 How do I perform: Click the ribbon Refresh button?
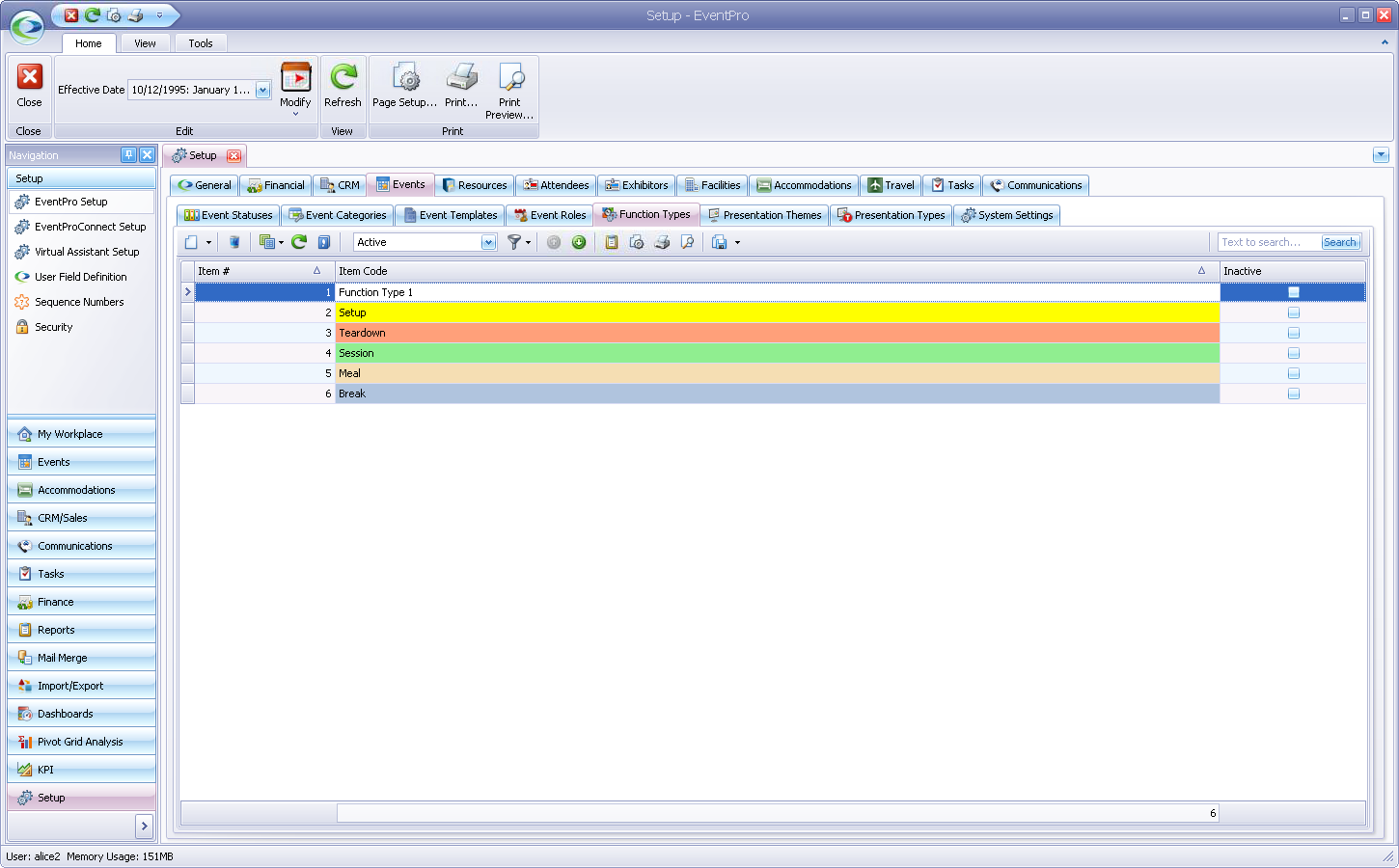pos(343,88)
